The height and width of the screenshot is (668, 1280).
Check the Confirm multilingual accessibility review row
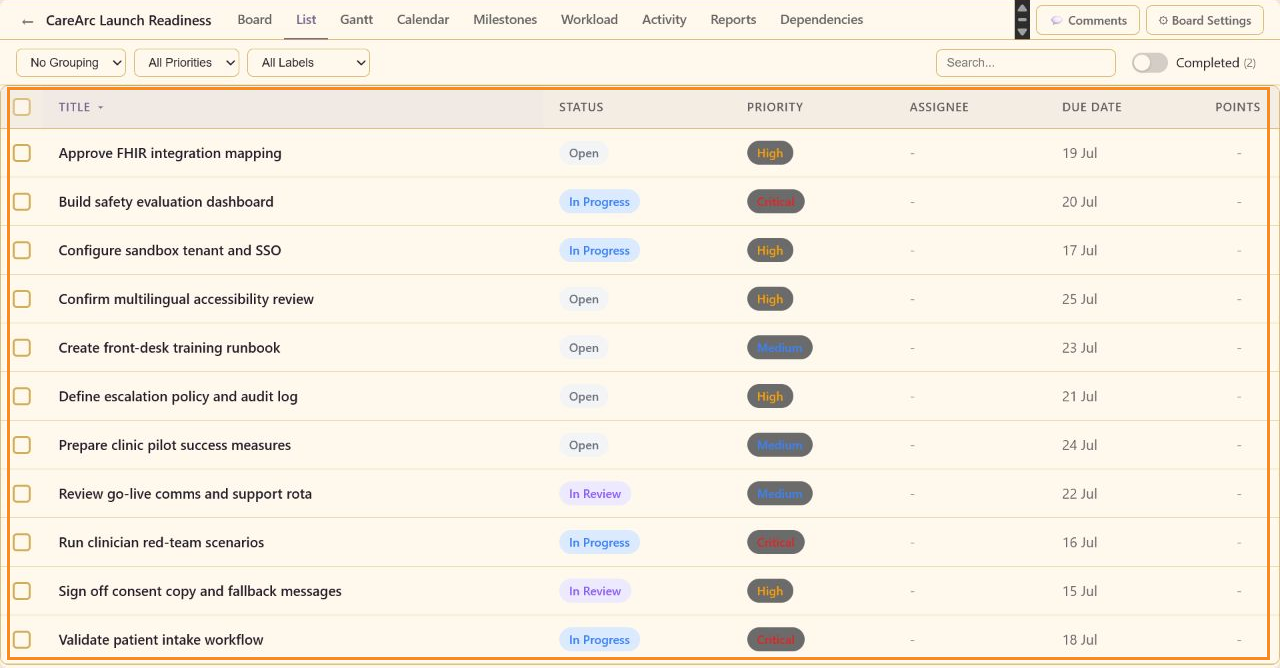click(x=22, y=299)
